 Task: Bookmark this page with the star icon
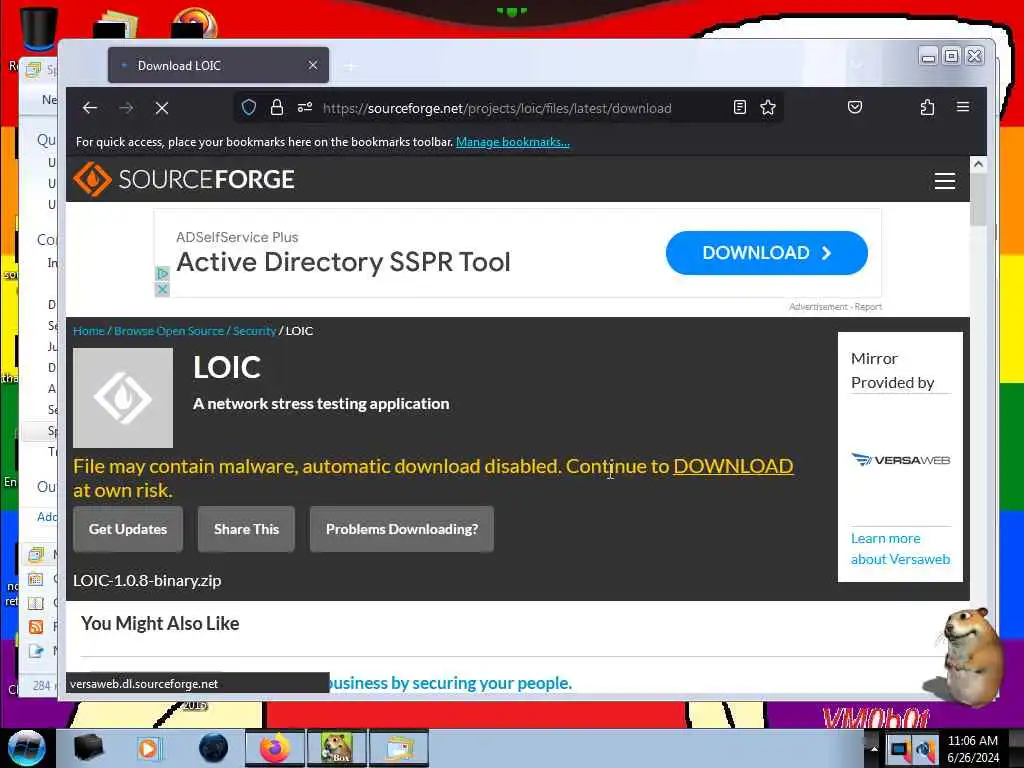(768, 108)
